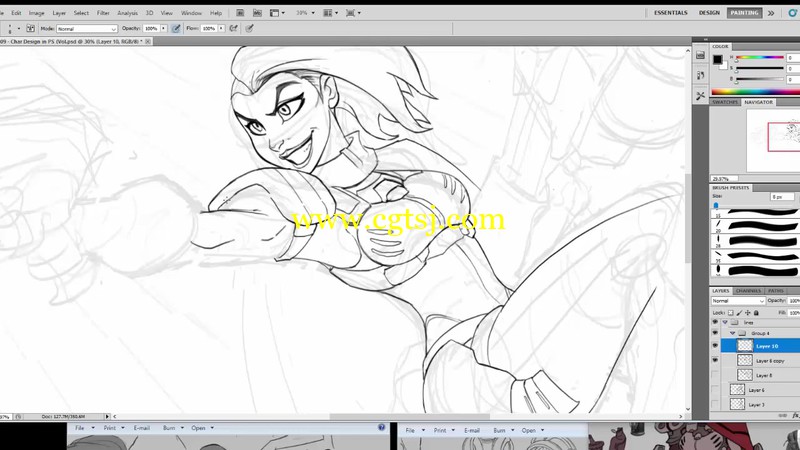Click the brush Size field in Brush Presets
Screen dimensions: 800x450
coord(783,196)
